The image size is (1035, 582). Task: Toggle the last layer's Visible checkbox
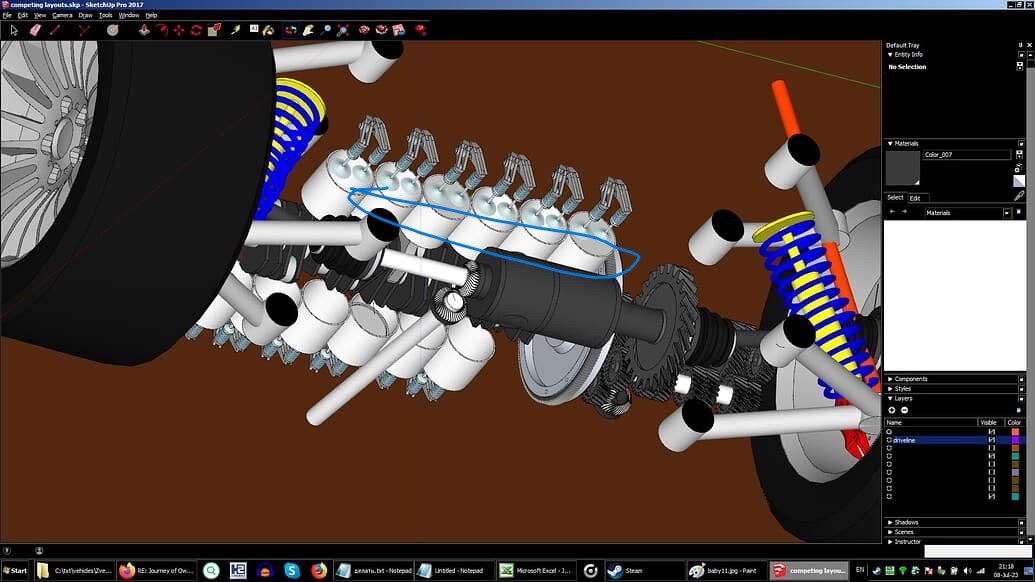pos(992,496)
